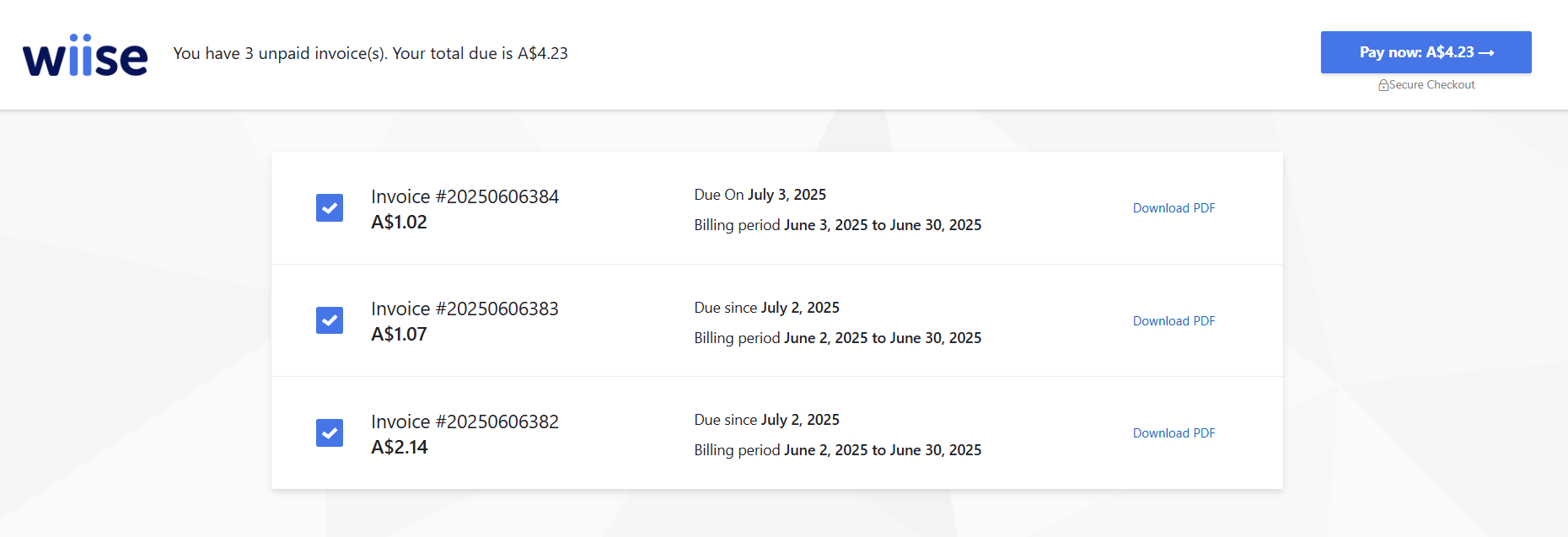Select the Invoice #20250606383 title

point(465,309)
